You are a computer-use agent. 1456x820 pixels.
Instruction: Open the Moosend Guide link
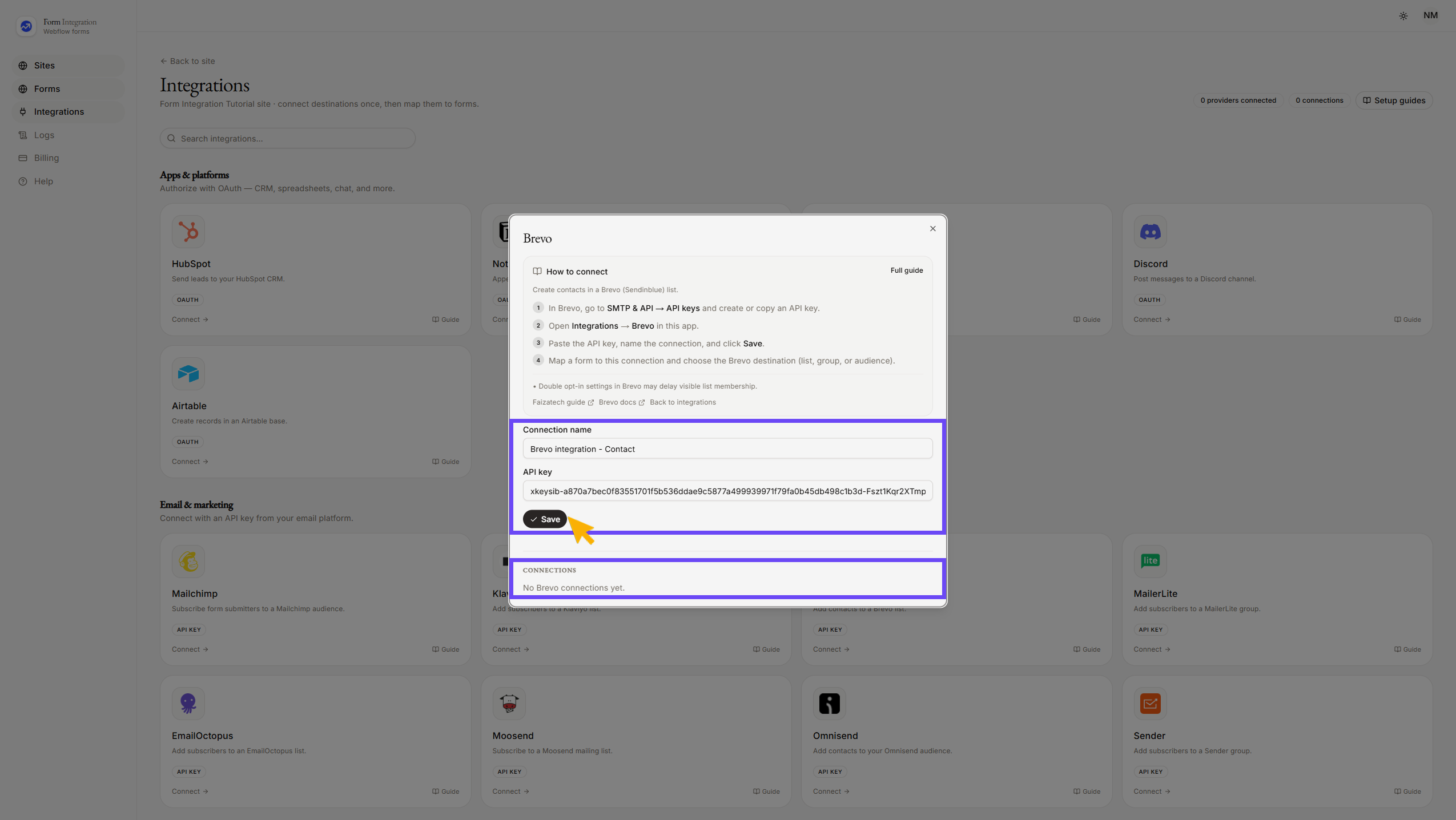(766, 791)
